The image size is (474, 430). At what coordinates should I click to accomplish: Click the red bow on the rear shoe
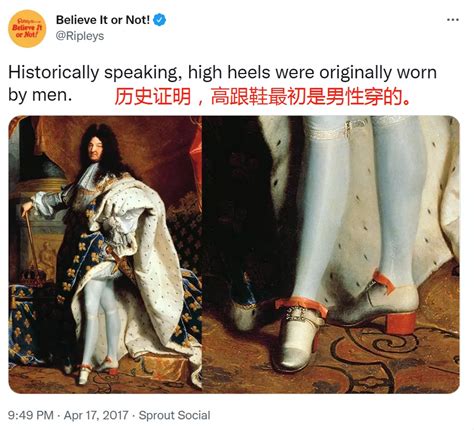384,282
